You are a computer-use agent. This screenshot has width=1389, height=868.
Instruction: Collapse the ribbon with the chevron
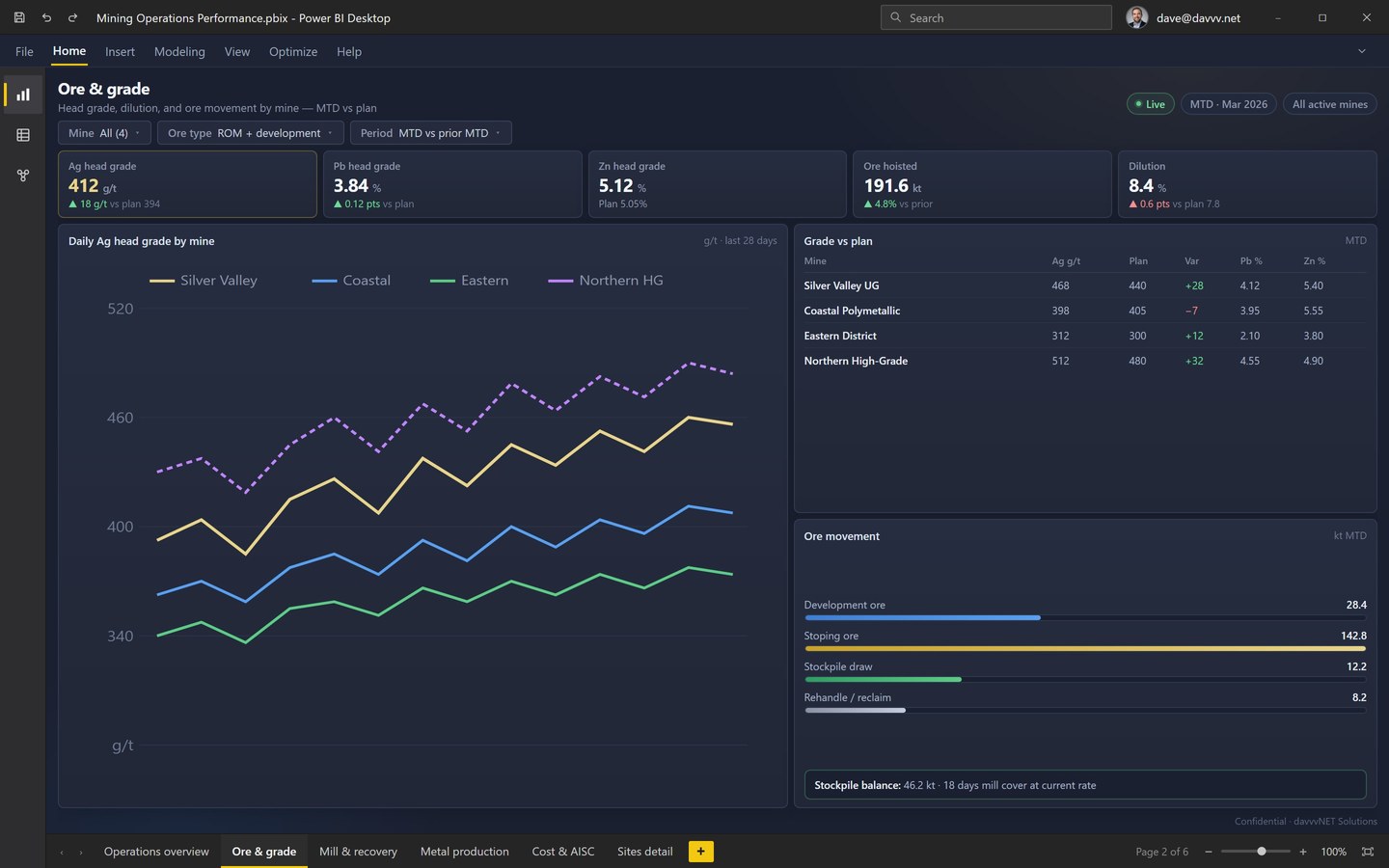tap(1362, 51)
